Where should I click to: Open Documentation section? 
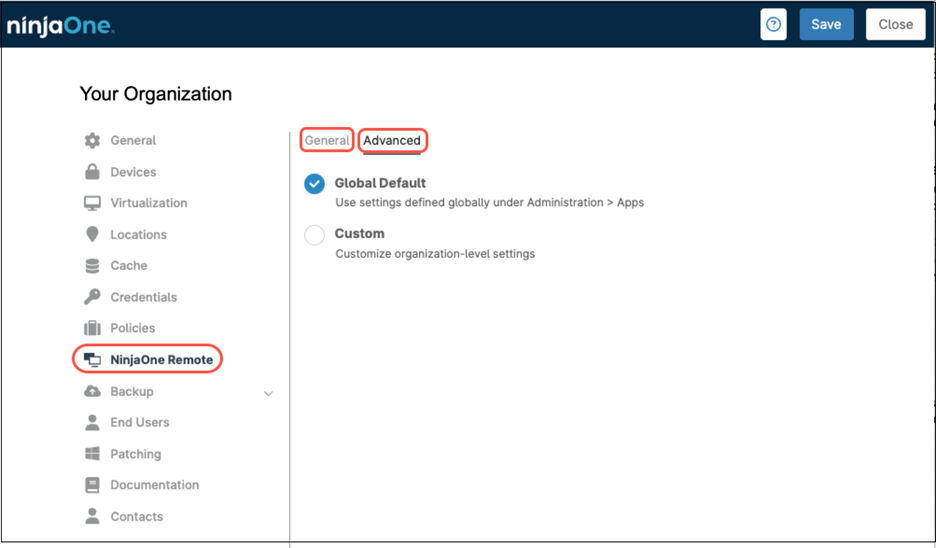(x=155, y=485)
